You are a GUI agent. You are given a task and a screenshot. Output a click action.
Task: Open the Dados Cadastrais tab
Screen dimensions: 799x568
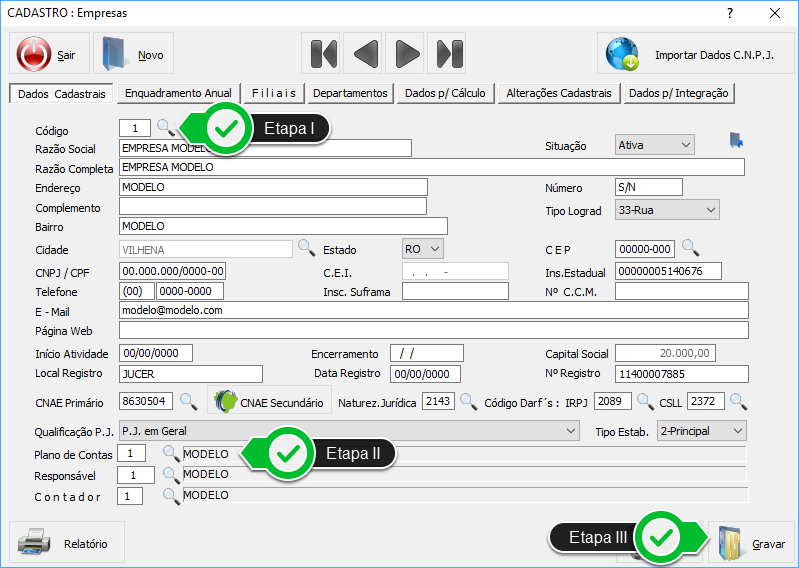pyautogui.click(x=61, y=94)
